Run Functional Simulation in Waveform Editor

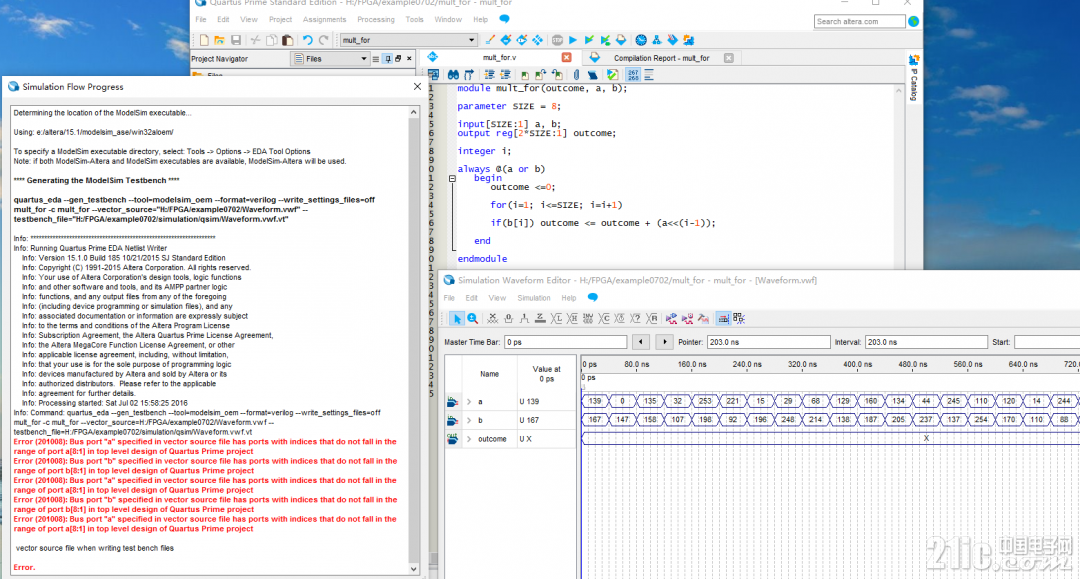point(672,318)
